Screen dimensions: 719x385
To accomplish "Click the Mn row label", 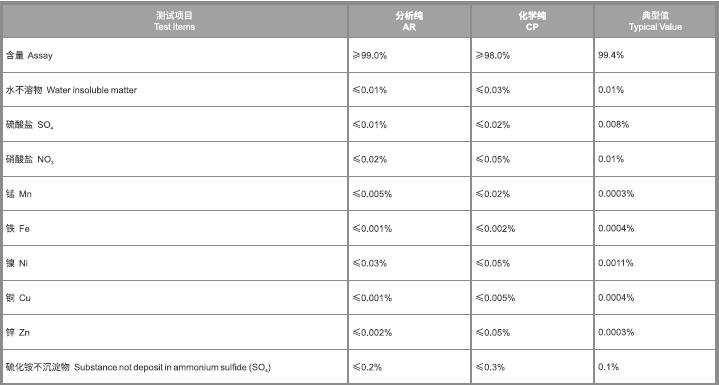I will point(18,194).
